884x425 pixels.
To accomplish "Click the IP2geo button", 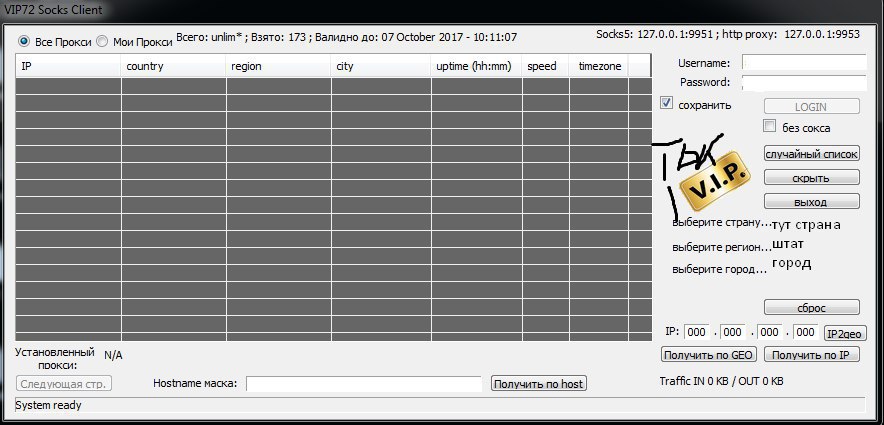I will (846, 333).
